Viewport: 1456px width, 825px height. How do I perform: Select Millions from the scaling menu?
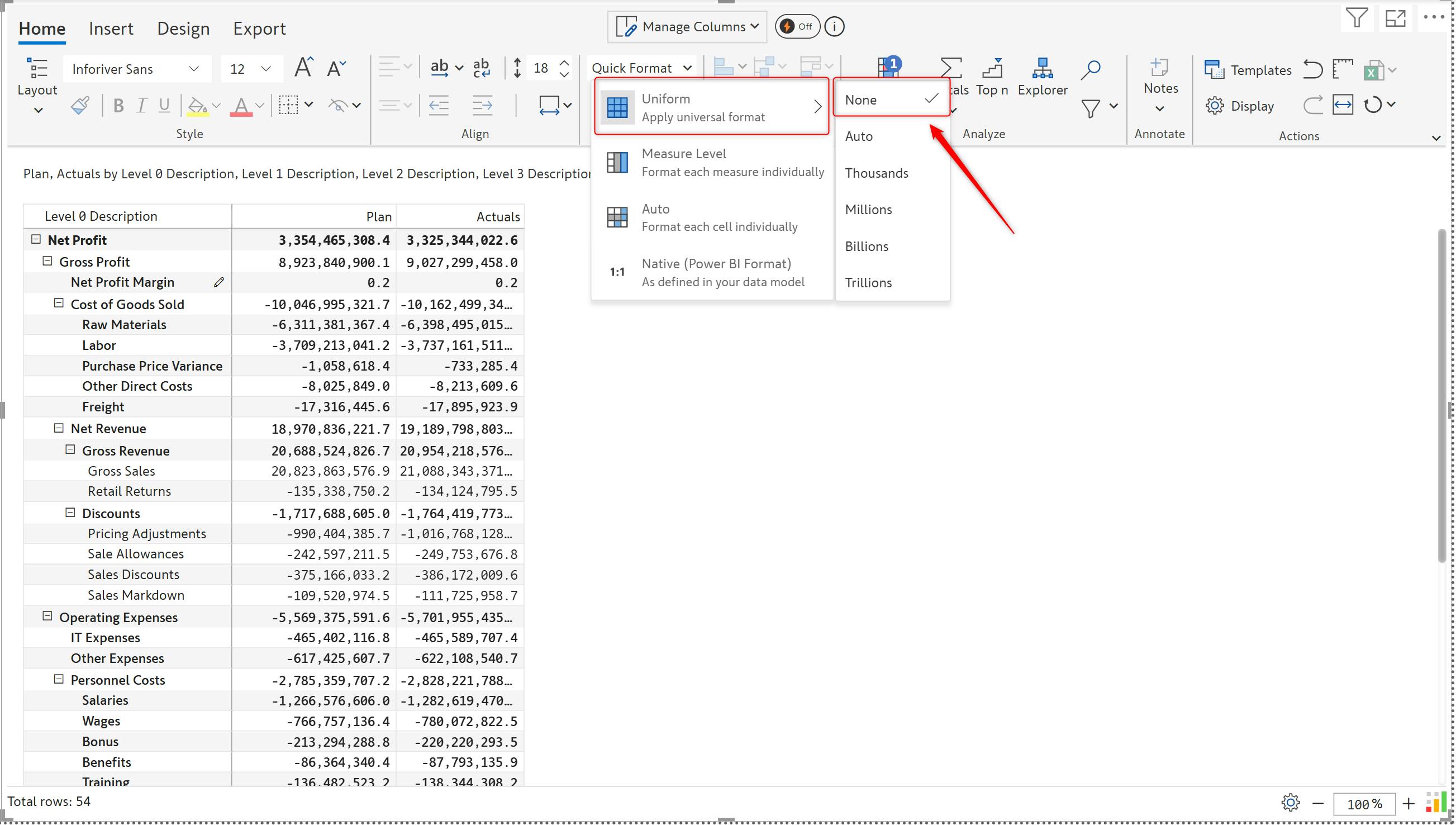coord(868,210)
